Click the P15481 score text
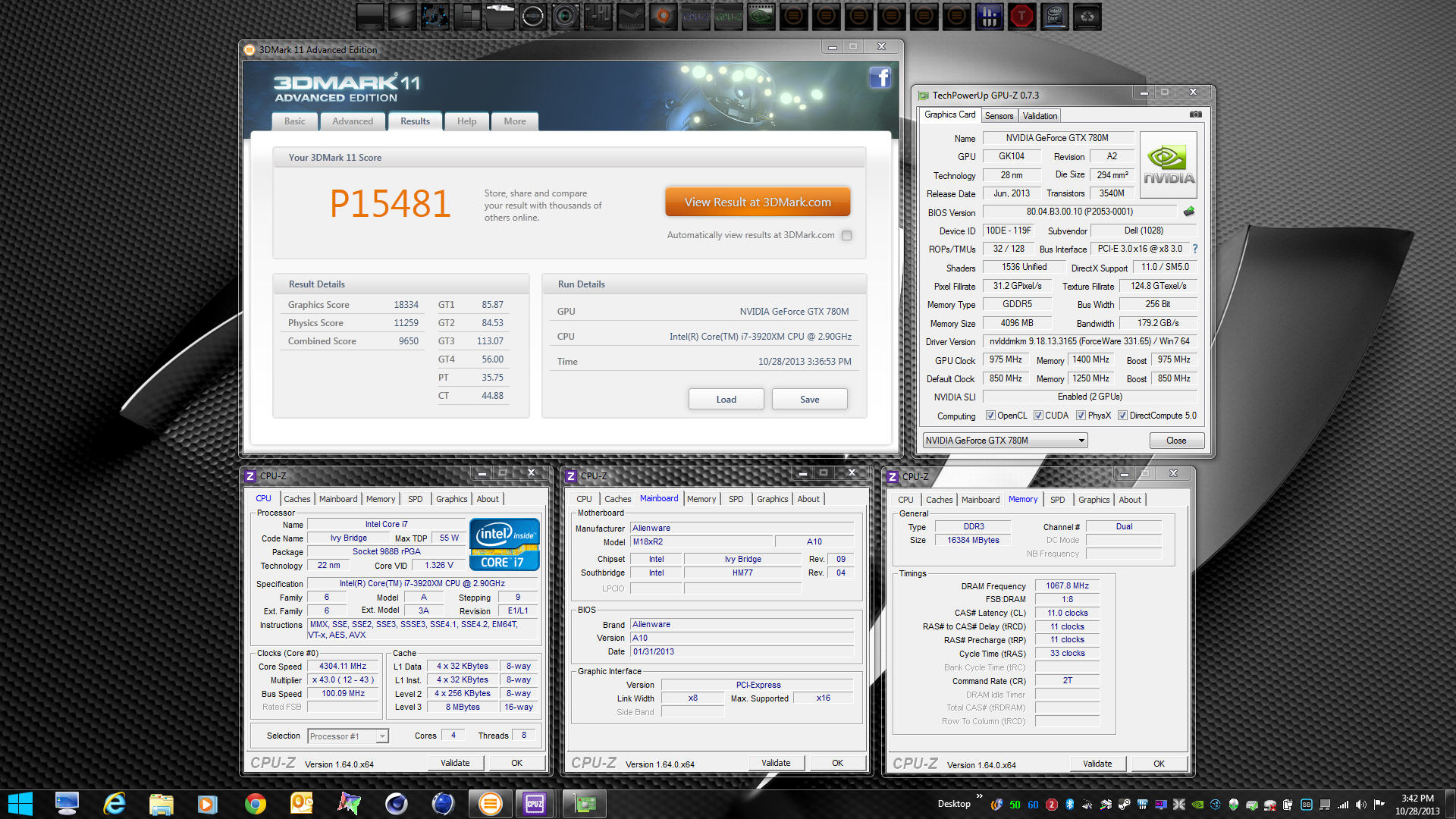1456x819 pixels. [x=390, y=203]
